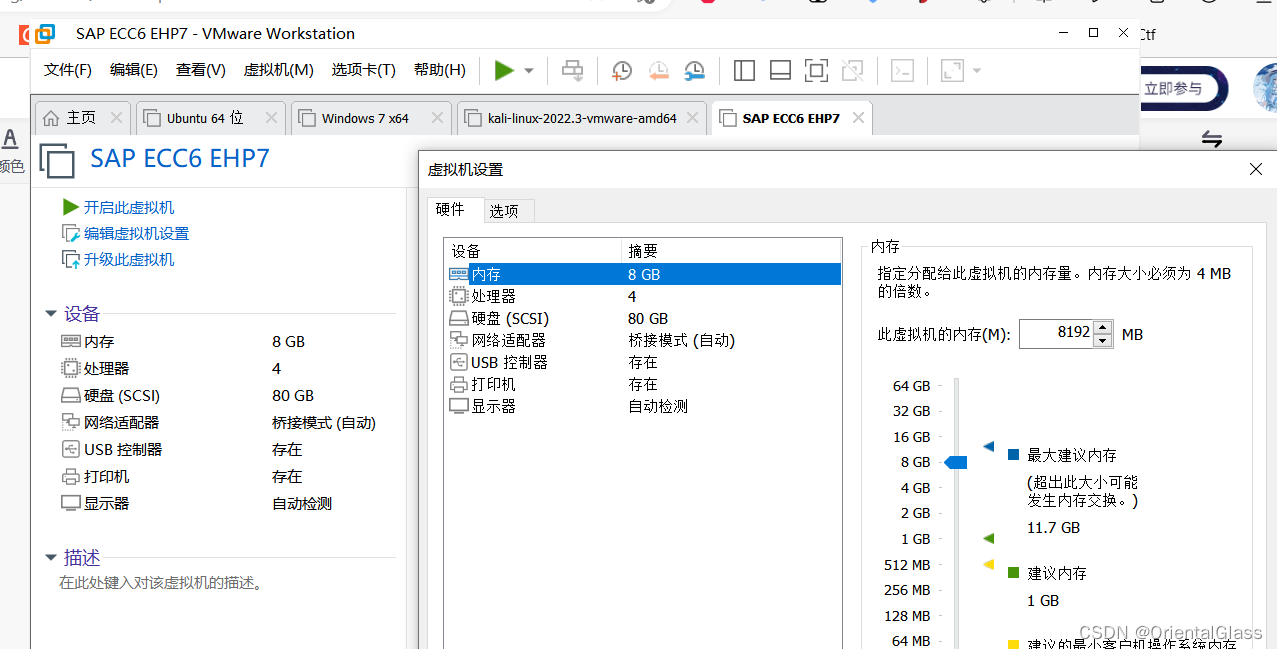Click the 设备 column header
Viewport: 1277px width, 649px height.
533,251
